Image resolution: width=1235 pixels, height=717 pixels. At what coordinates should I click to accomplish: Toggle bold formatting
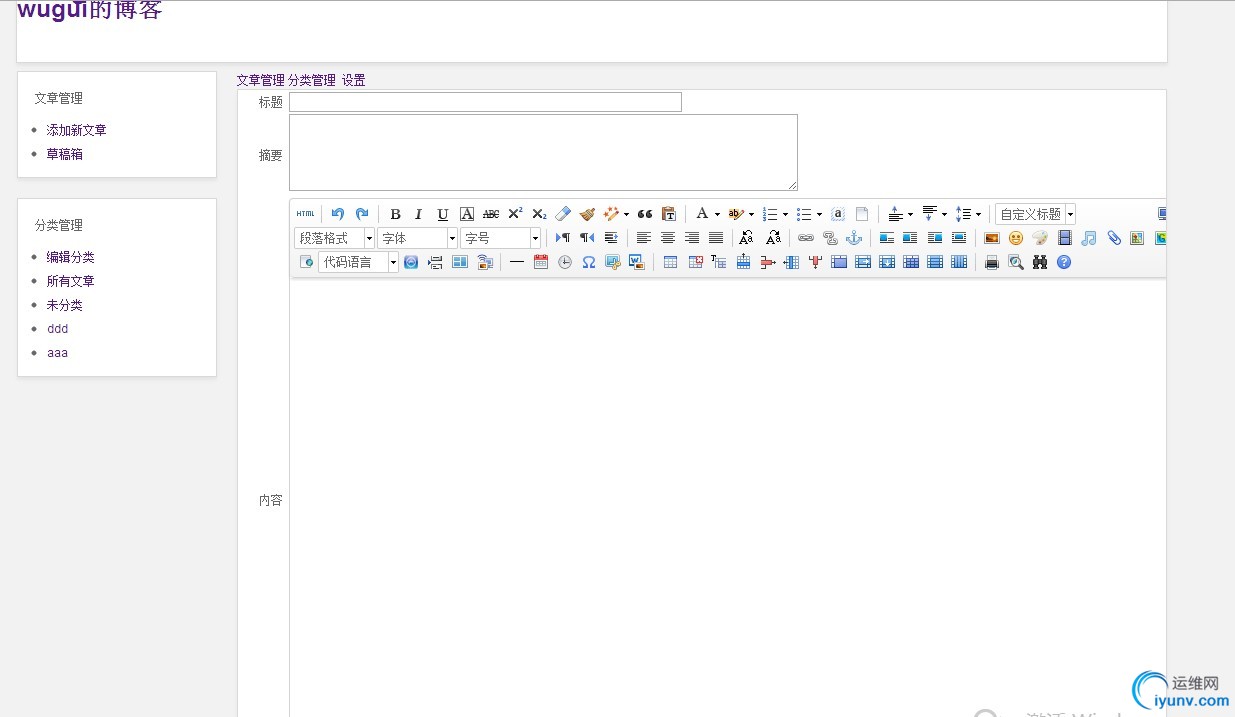click(395, 214)
